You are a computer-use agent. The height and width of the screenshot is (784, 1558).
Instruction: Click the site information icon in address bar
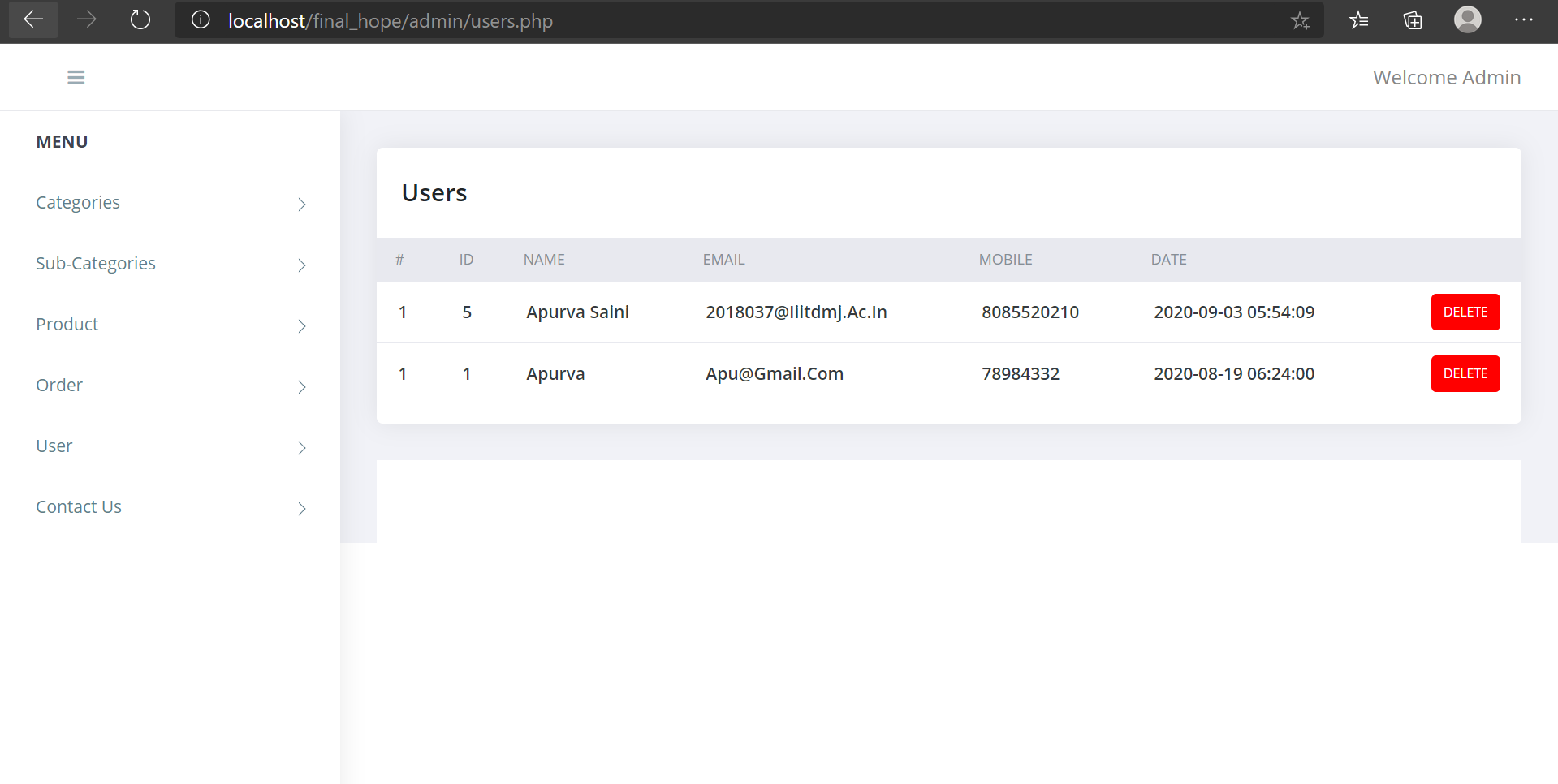(x=200, y=20)
